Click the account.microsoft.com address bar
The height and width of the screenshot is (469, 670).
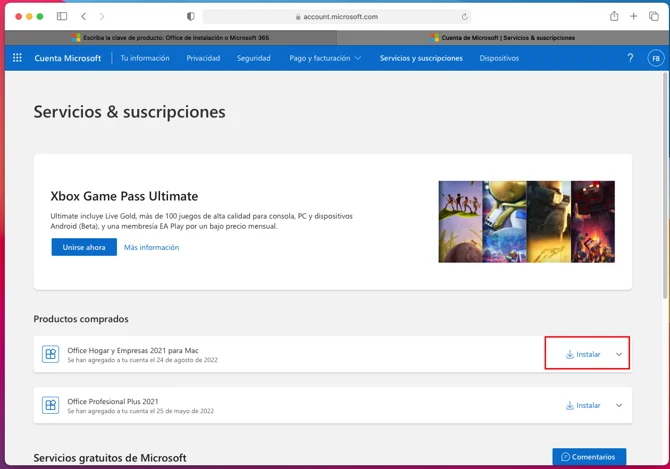[336, 17]
